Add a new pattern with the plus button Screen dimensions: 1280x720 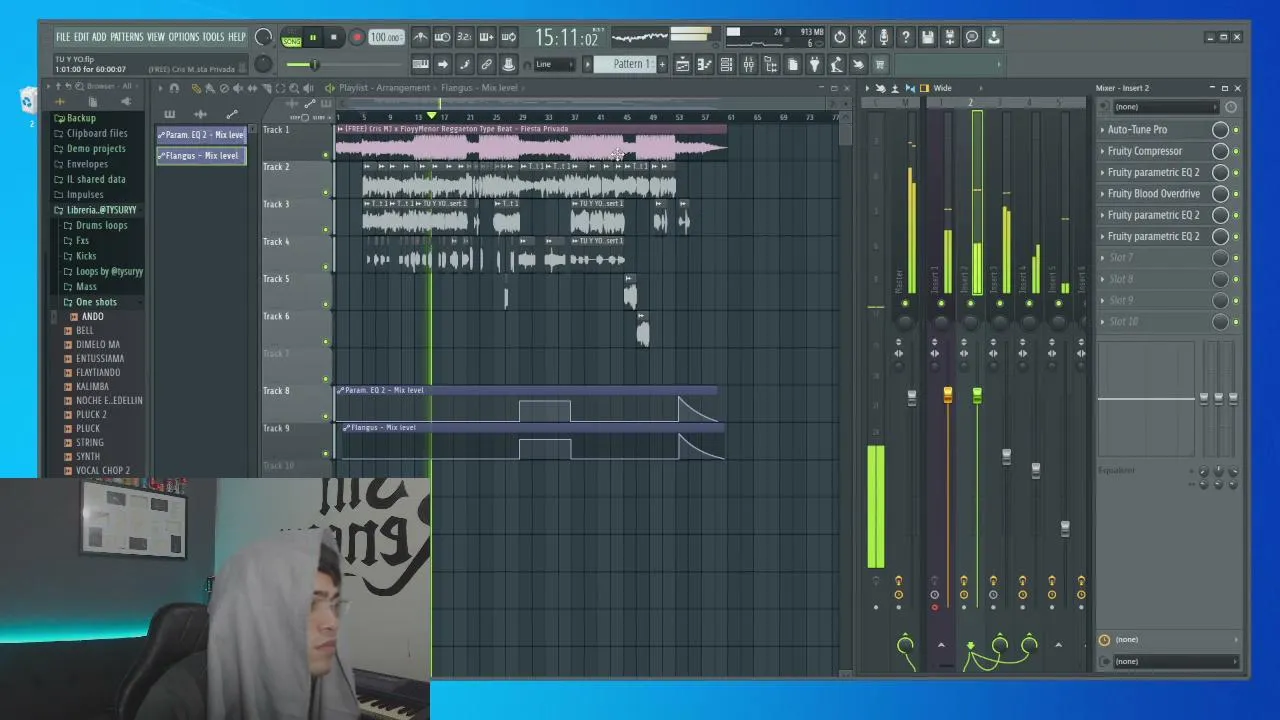tap(661, 64)
